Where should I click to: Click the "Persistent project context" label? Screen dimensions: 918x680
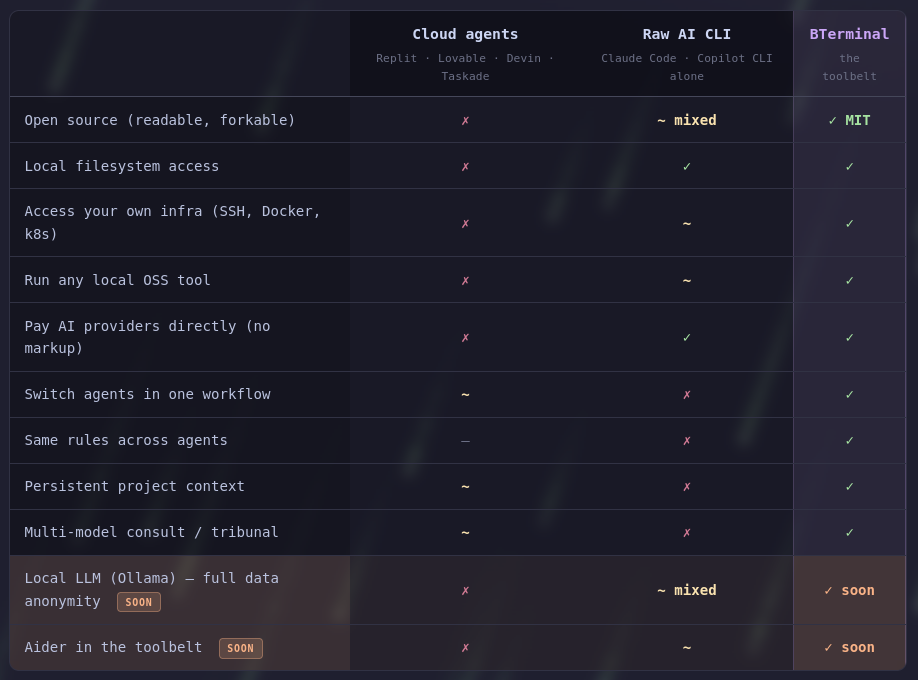click(x=134, y=486)
